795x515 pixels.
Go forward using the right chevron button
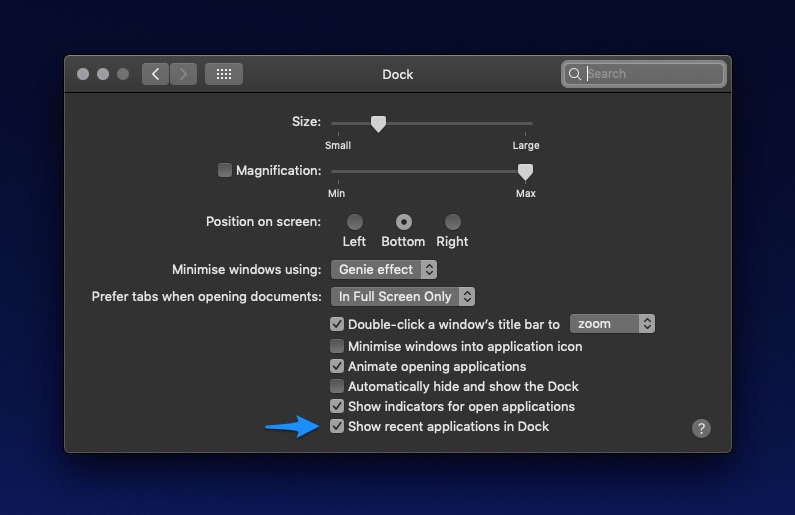coord(184,74)
